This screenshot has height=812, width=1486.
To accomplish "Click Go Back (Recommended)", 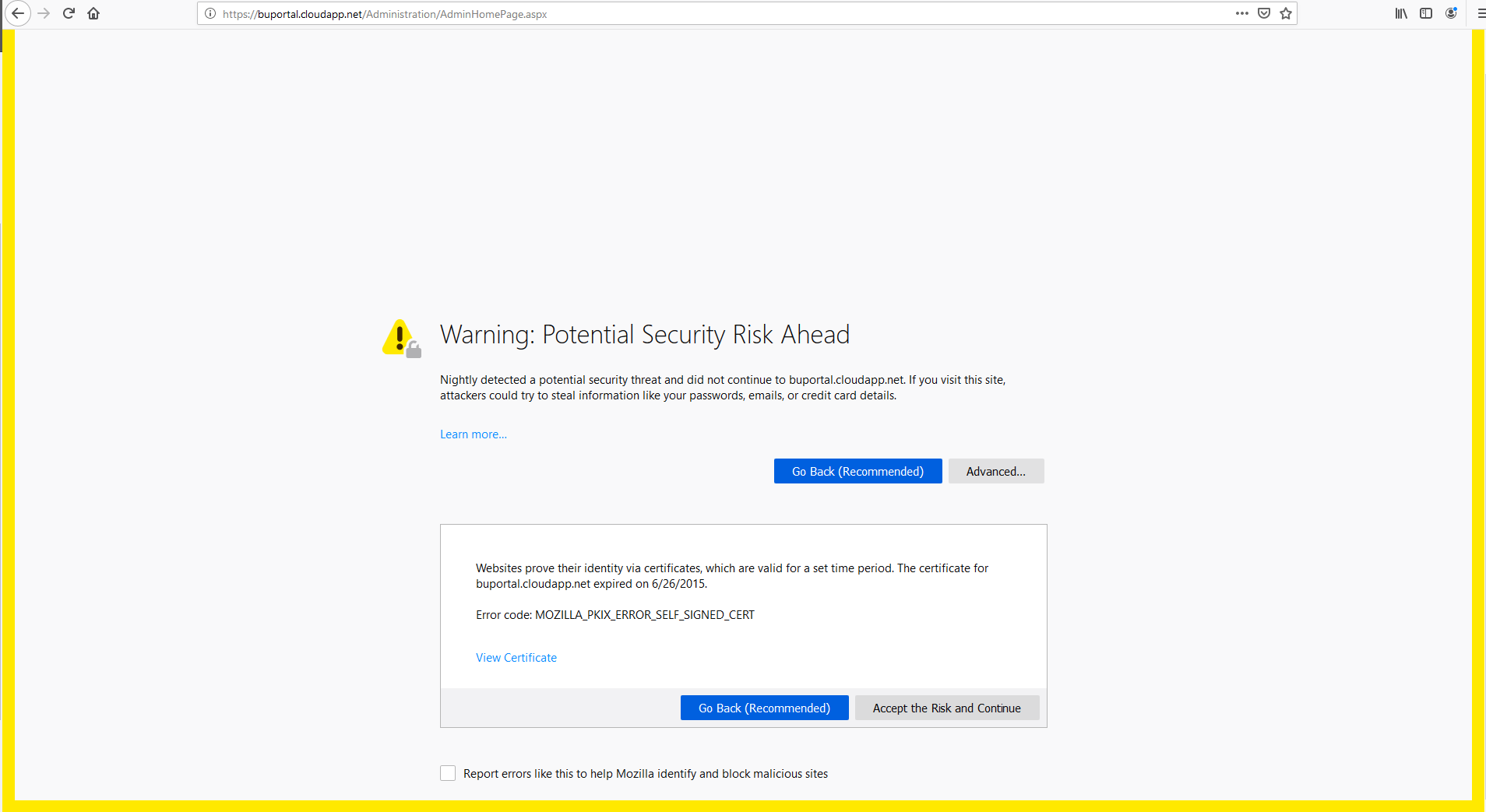I will pos(857,471).
